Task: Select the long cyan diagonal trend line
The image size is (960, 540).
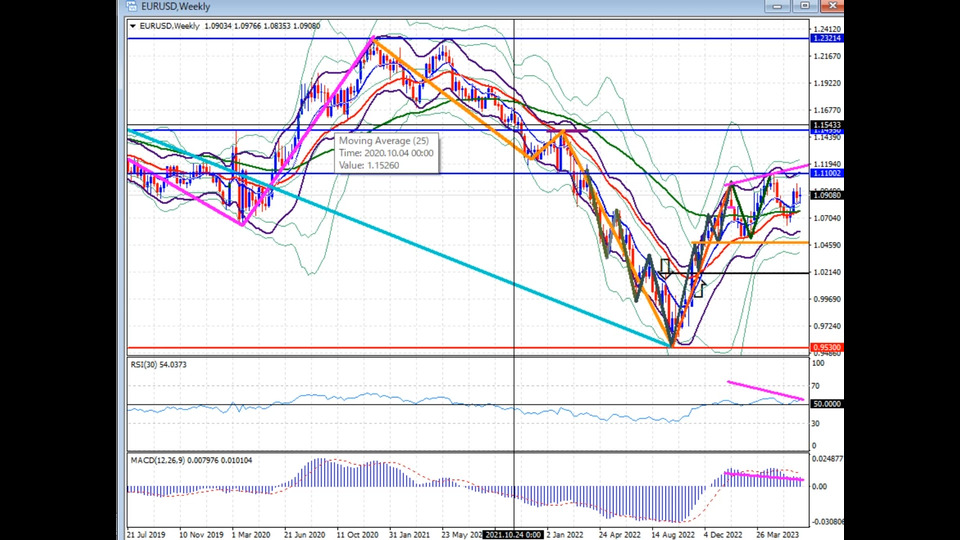Action: 398,237
